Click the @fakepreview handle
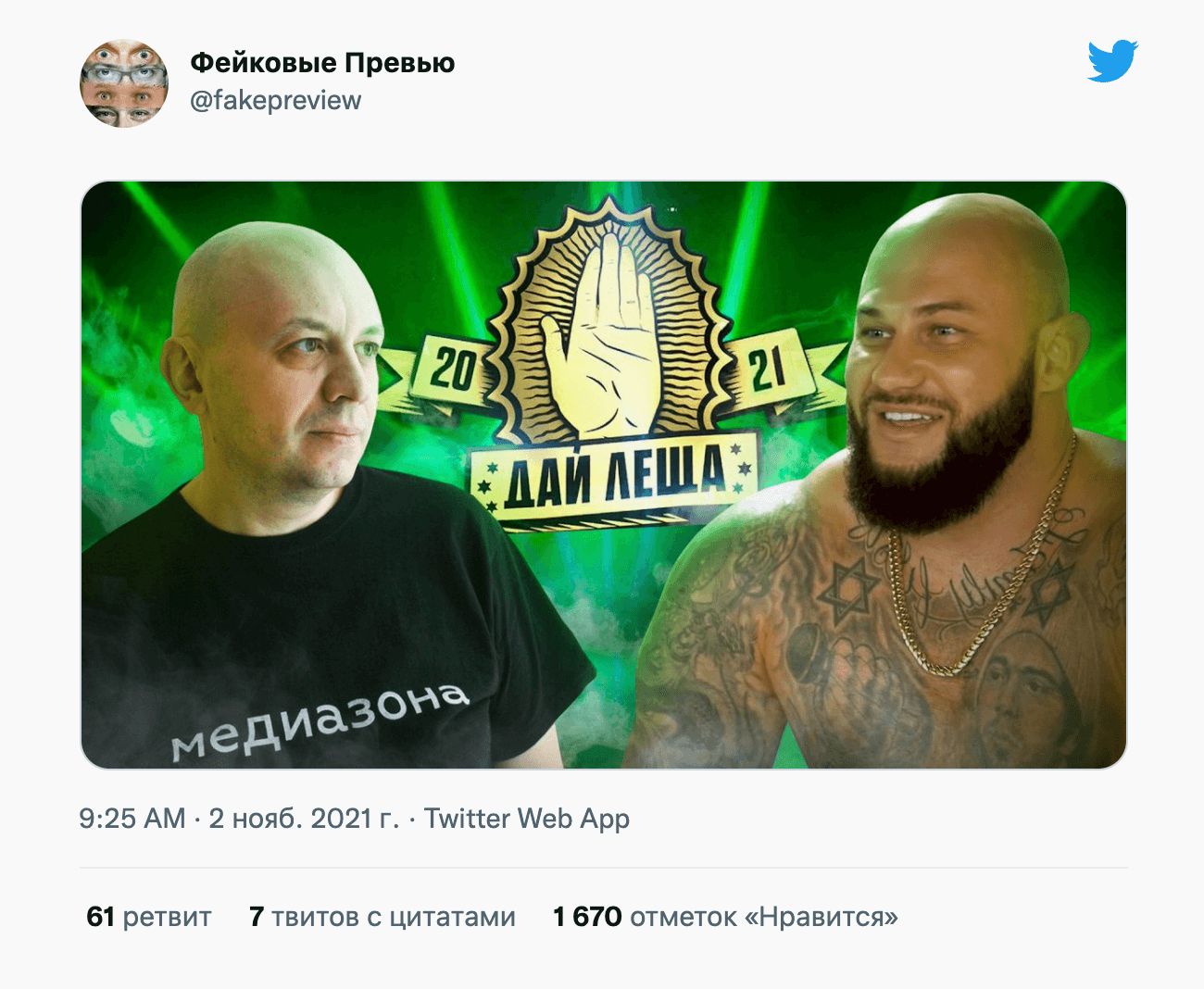This screenshot has height=989, width=1204. click(275, 101)
